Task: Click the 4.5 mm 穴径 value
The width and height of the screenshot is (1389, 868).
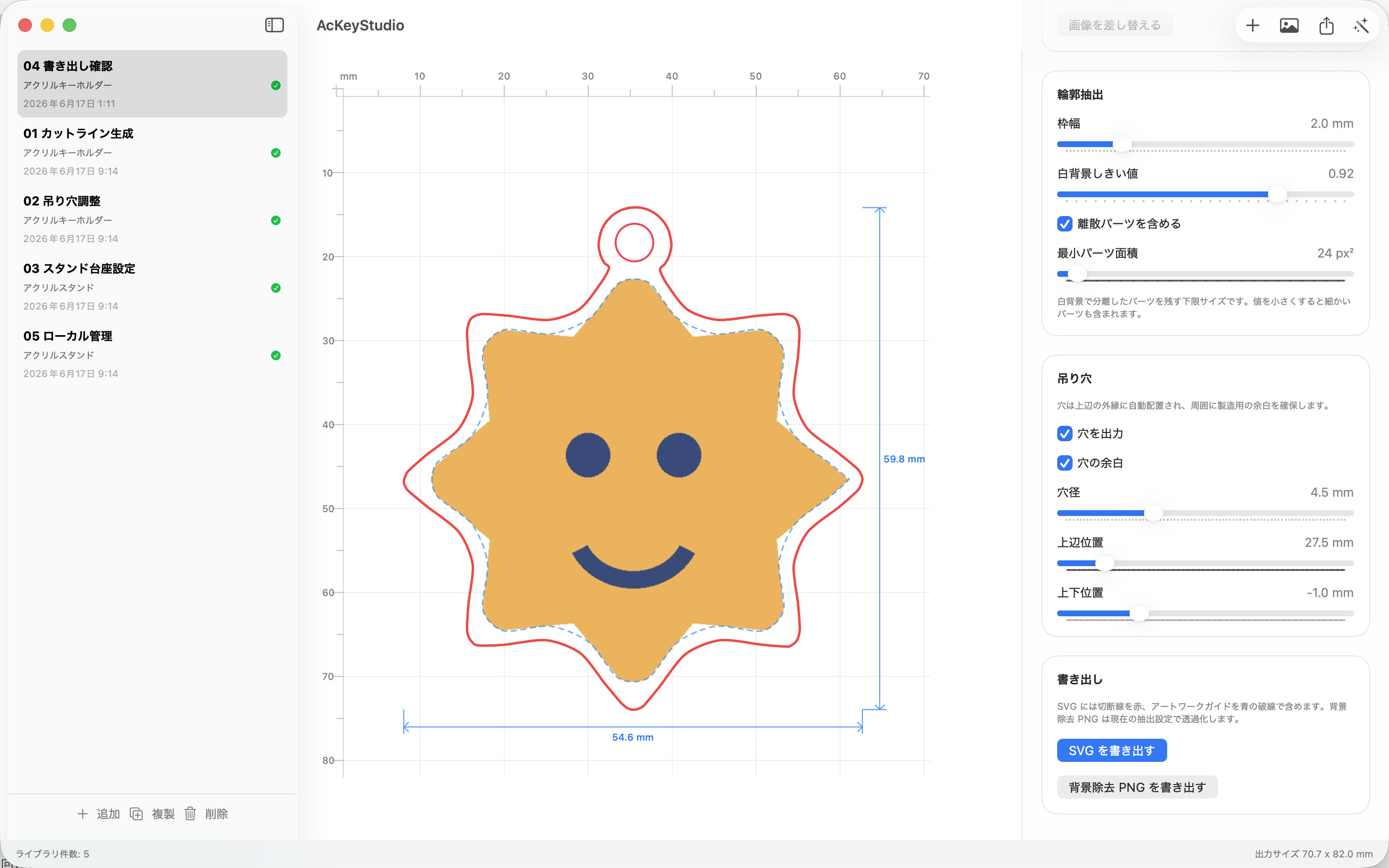Action: click(1332, 492)
